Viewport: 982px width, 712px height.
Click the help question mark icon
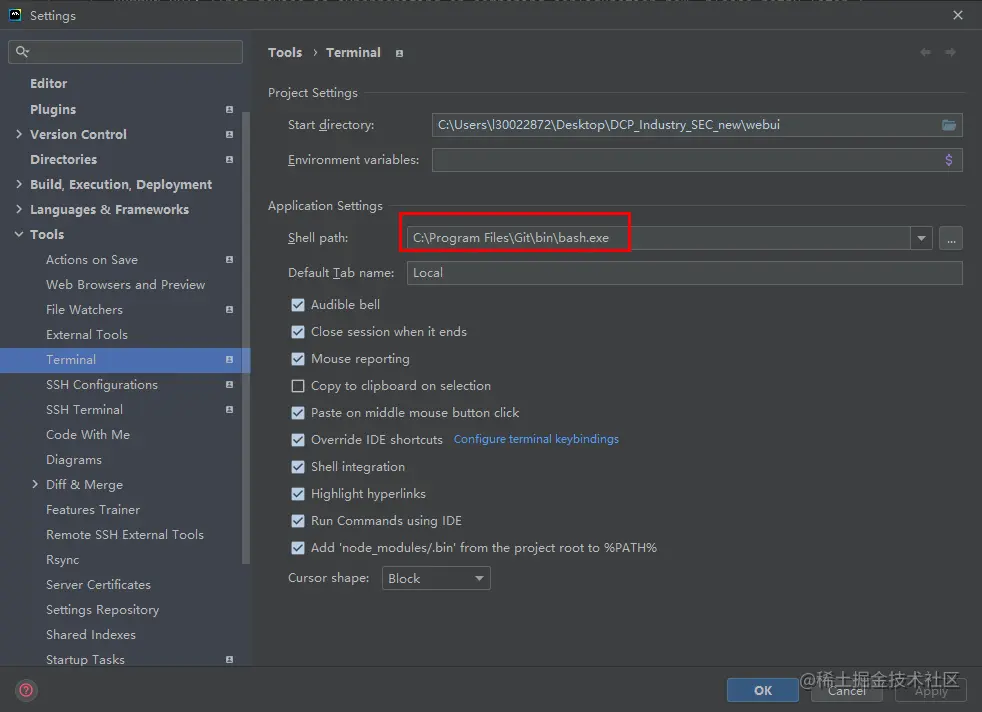pyautogui.click(x=26, y=690)
